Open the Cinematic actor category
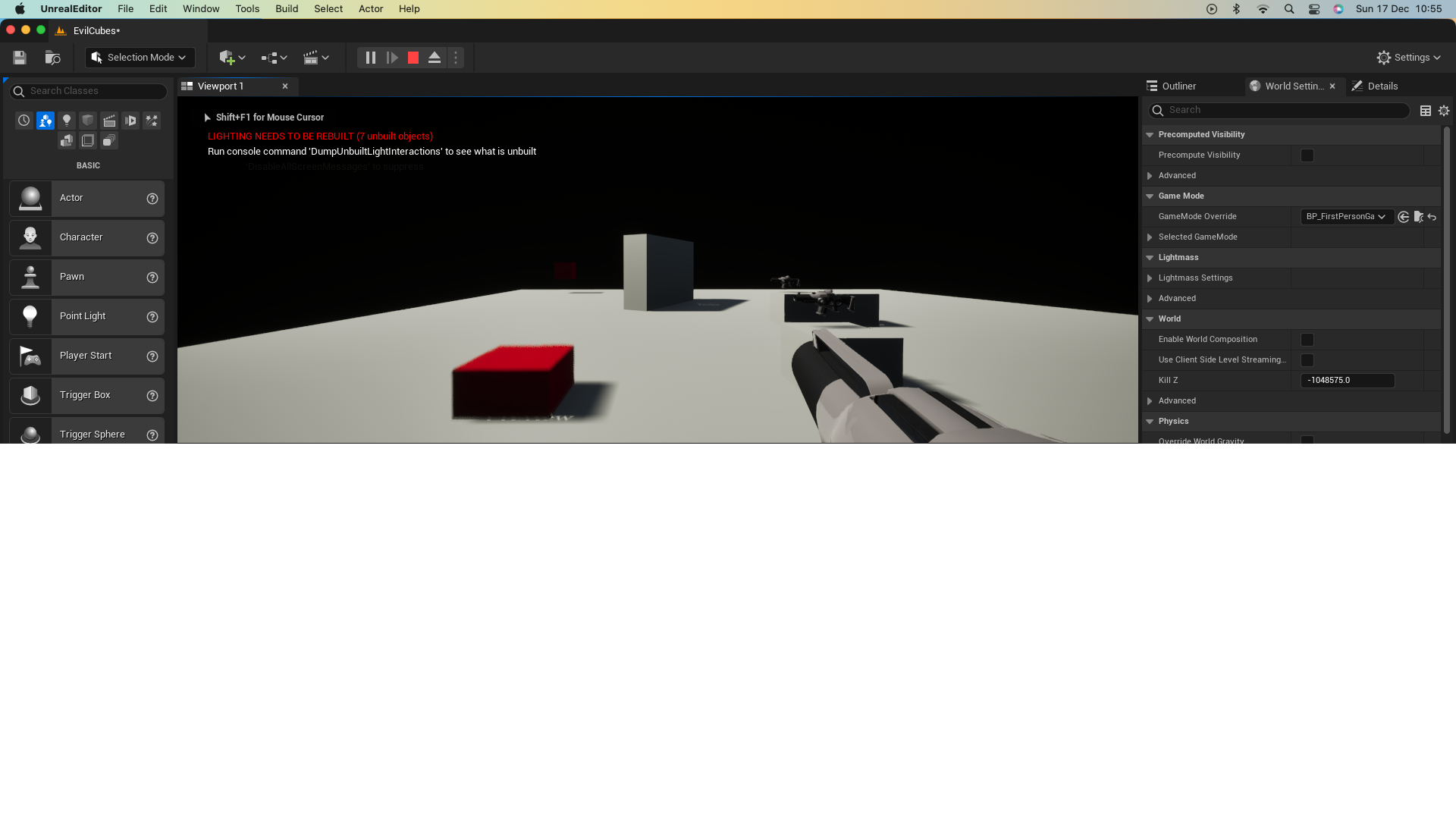1456x819 pixels. pyautogui.click(x=109, y=120)
